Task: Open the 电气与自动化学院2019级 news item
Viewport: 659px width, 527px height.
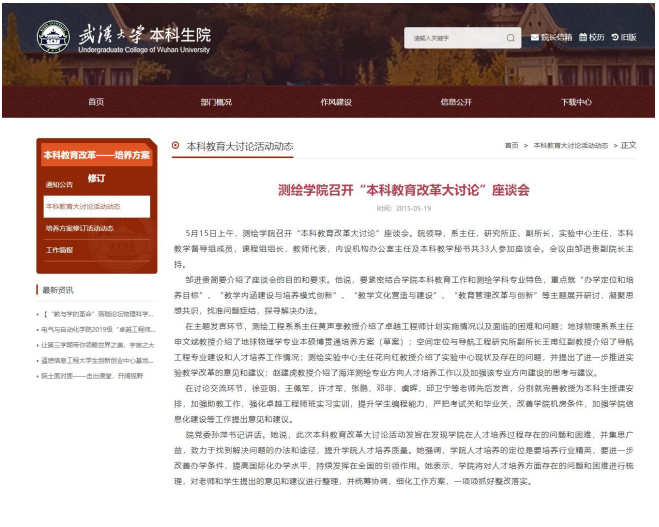Action: coord(94,327)
